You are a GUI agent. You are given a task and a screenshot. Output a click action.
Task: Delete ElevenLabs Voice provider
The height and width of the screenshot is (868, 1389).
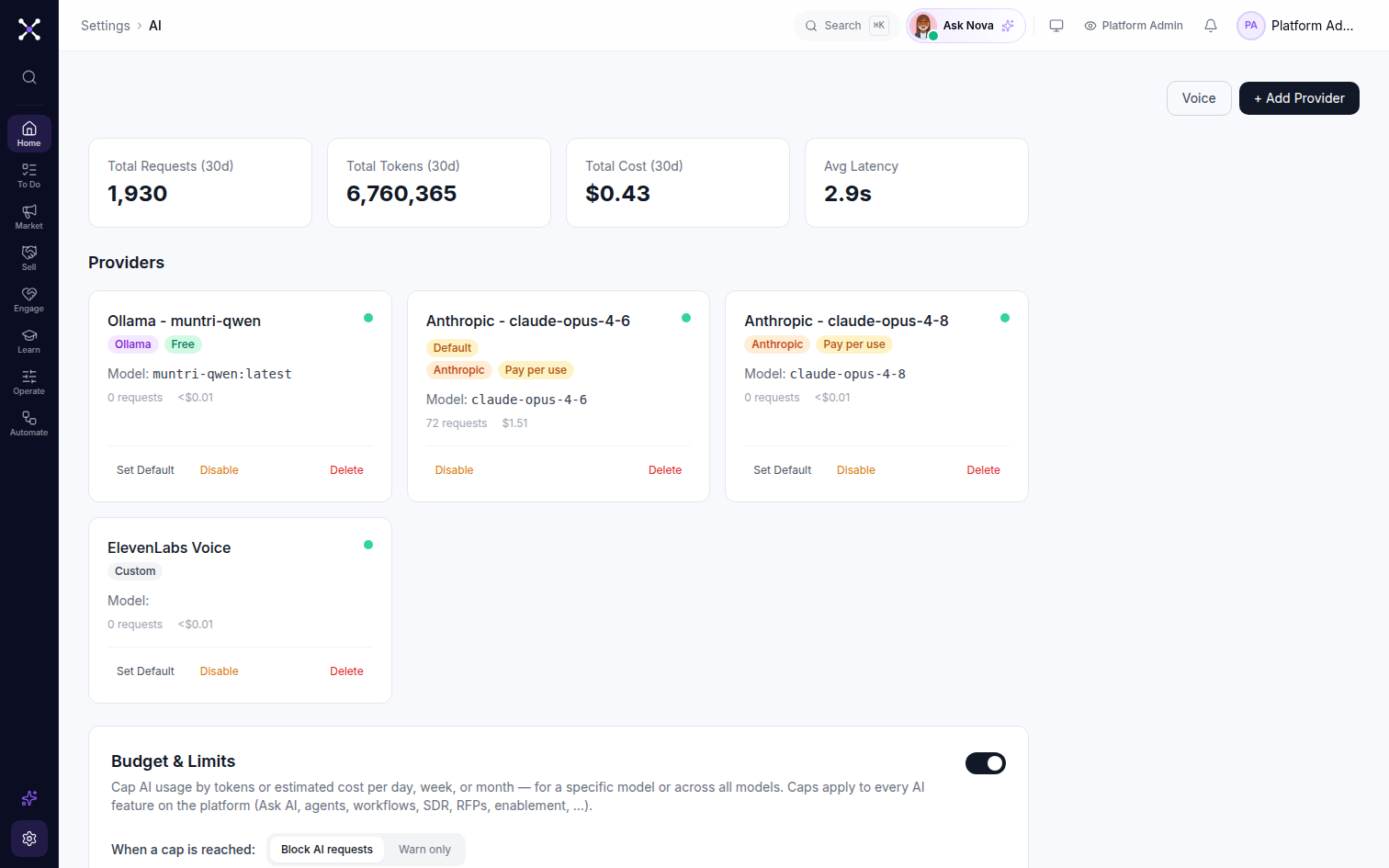(346, 671)
